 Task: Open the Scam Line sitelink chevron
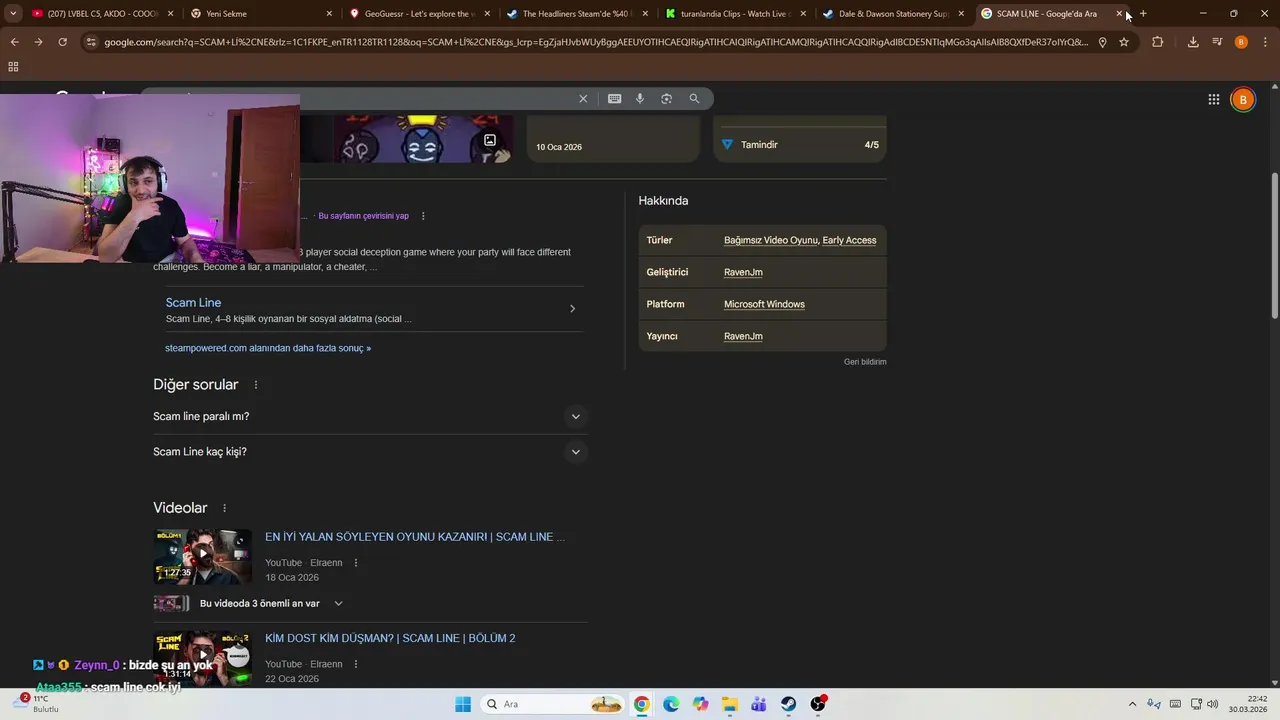pyautogui.click(x=572, y=309)
